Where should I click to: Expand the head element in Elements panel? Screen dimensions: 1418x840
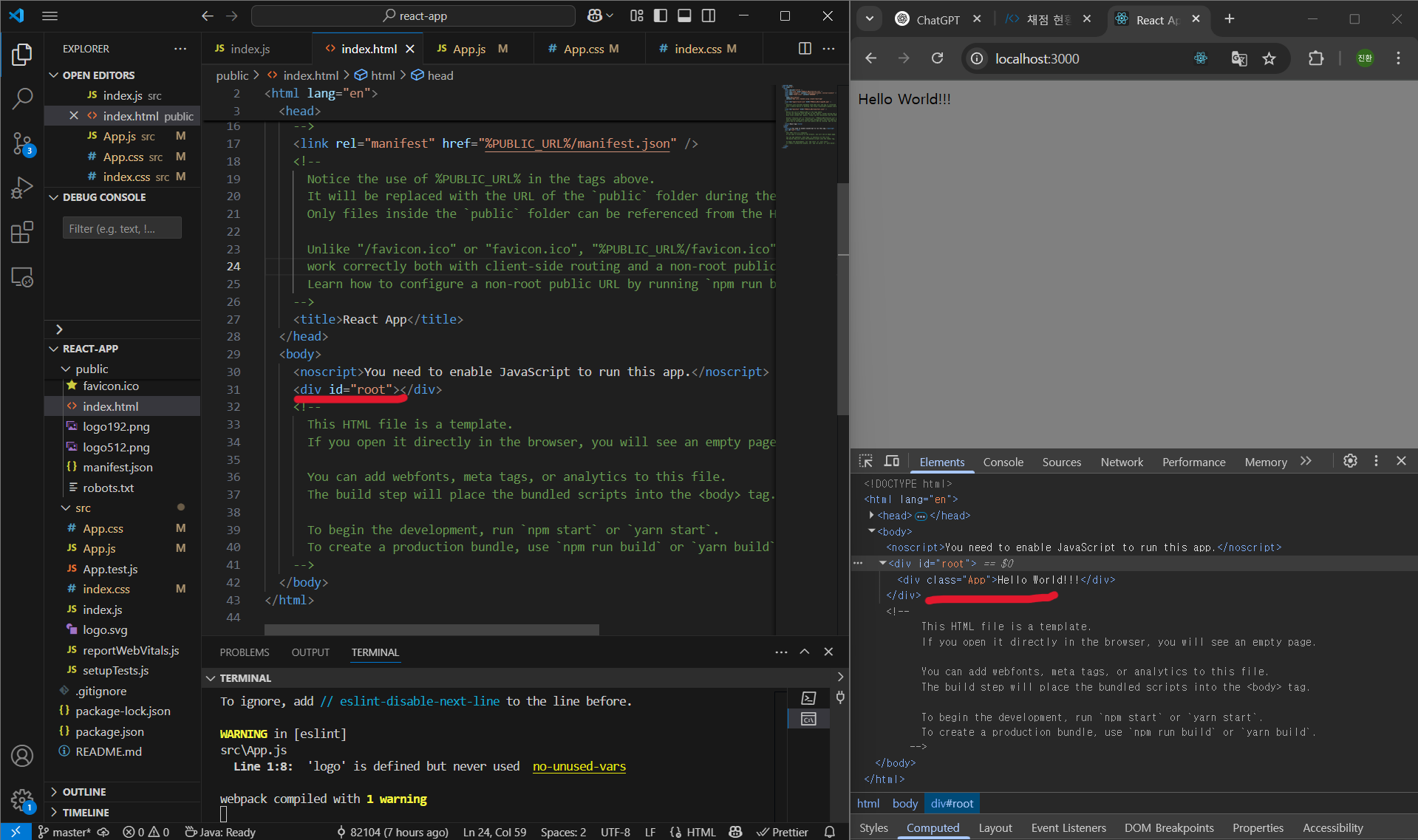873,515
